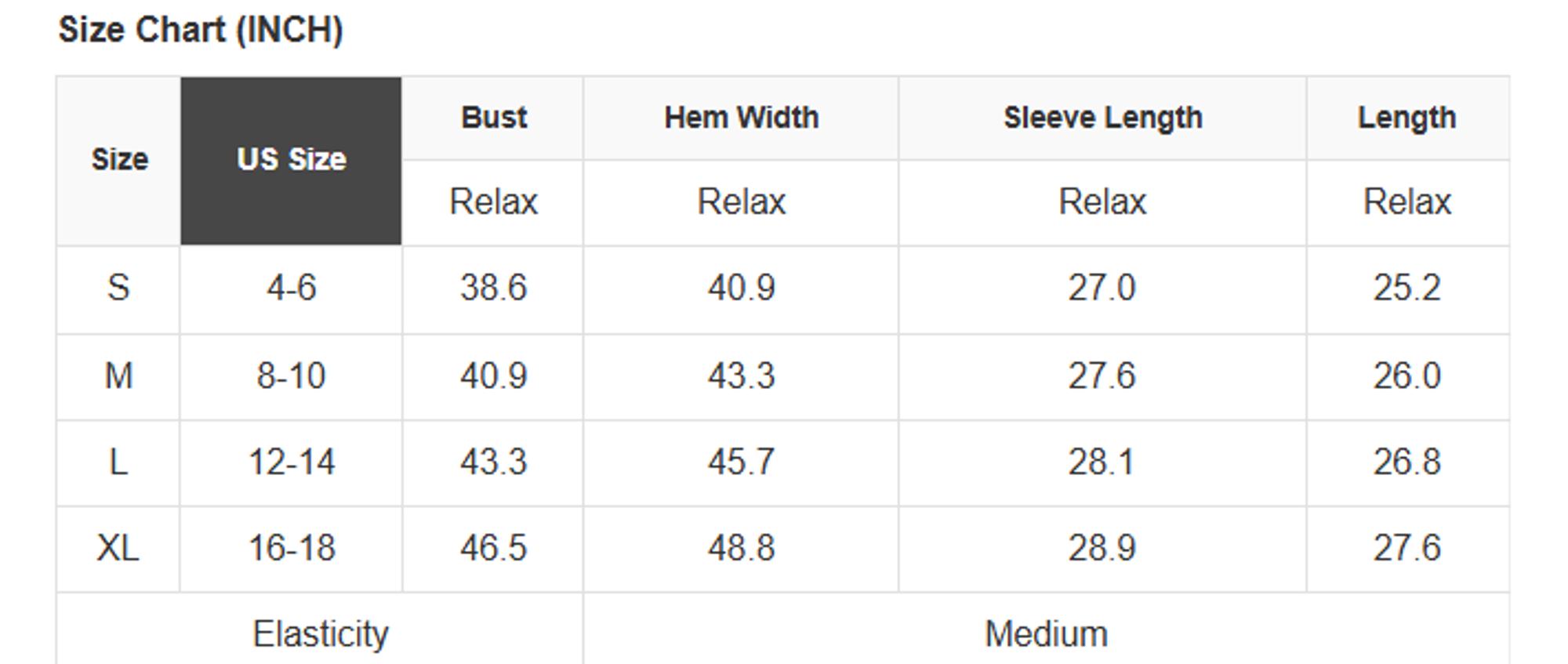Select the 48.8 hem width value
This screenshot has width=1568, height=664.
741,547
